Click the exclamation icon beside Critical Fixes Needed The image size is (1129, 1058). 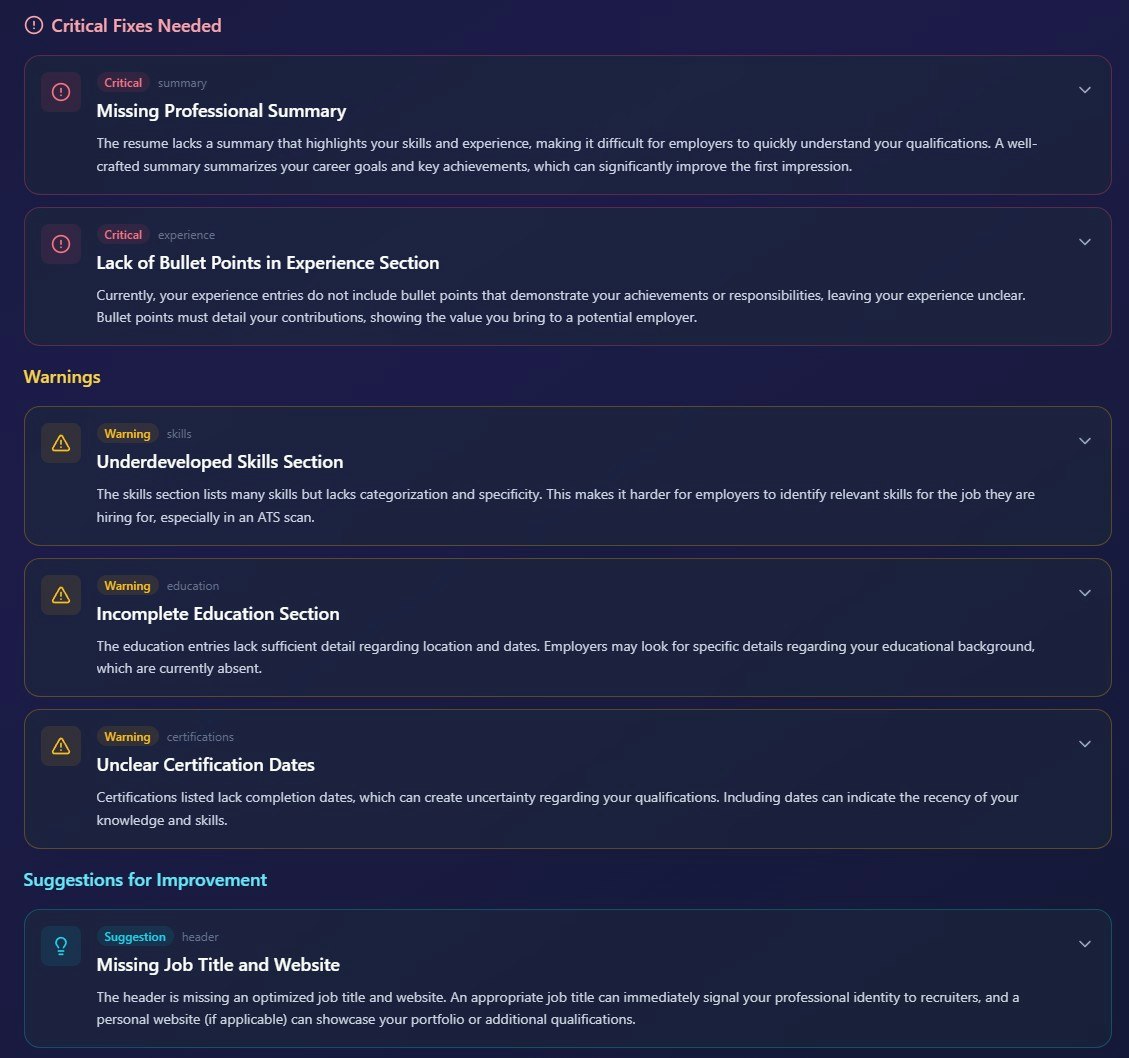pyautogui.click(x=33, y=25)
